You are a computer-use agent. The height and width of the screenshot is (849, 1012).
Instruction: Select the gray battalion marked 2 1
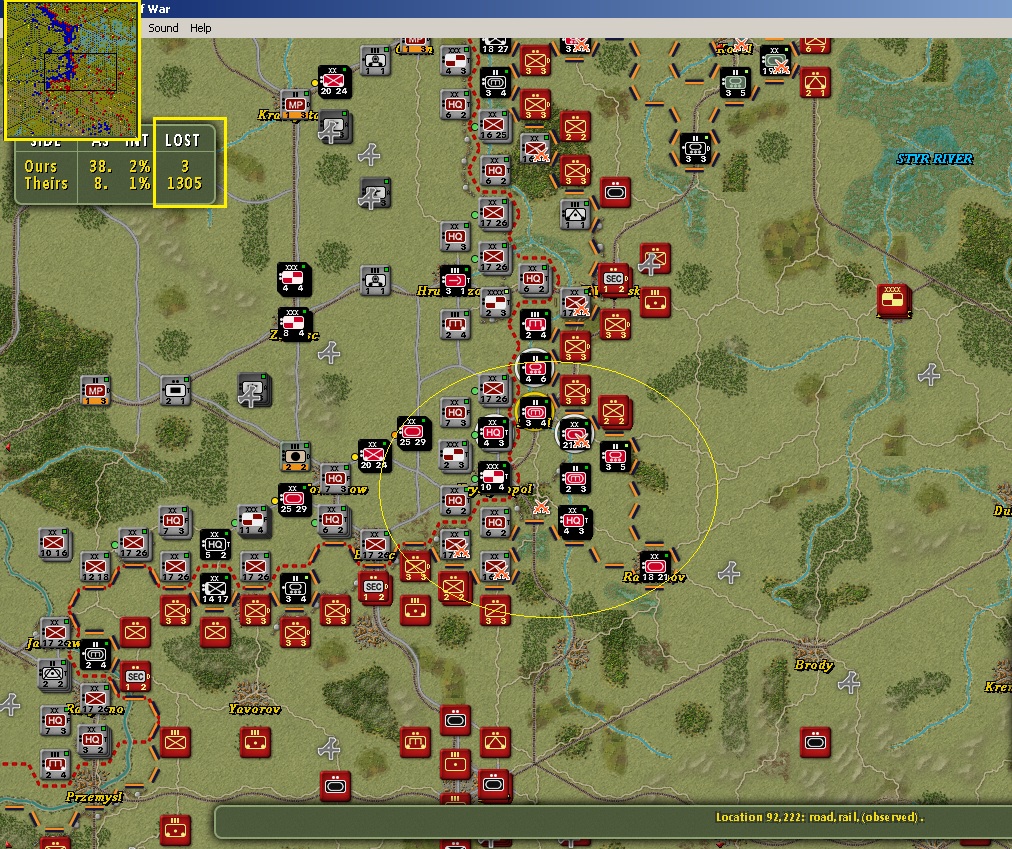click(x=175, y=391)
